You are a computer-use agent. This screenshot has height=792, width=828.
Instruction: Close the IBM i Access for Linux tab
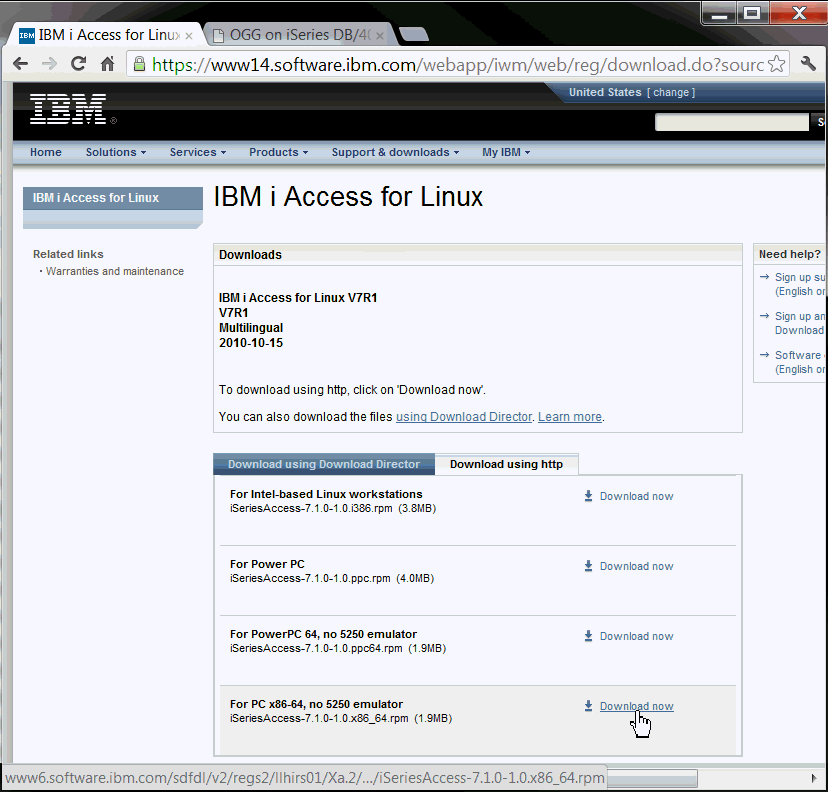[189, 36]
